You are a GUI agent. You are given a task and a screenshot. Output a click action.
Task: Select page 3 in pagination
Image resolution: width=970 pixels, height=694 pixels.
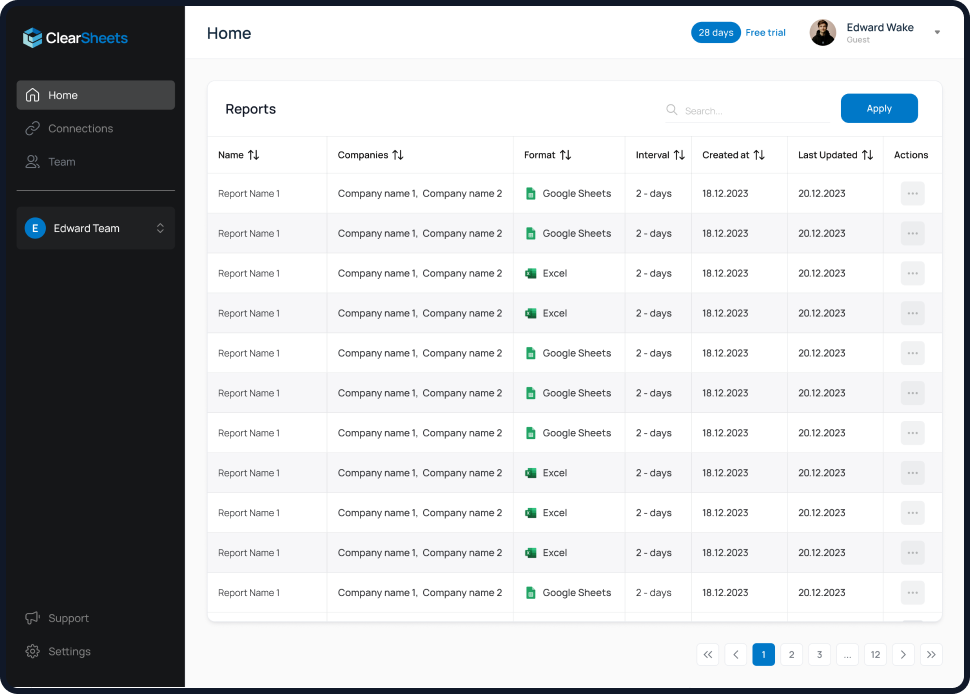[x=819, y=654]
